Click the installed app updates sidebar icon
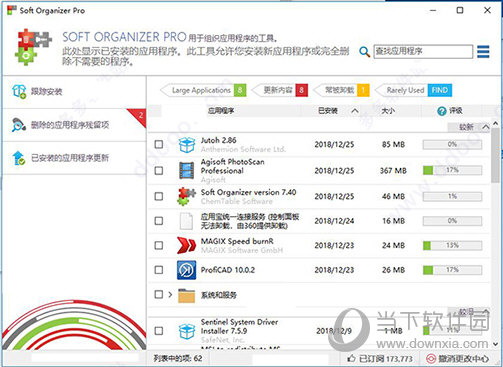The height and width of the screenshot is (367, 503). pyautogui.click(x=19, y=158)
